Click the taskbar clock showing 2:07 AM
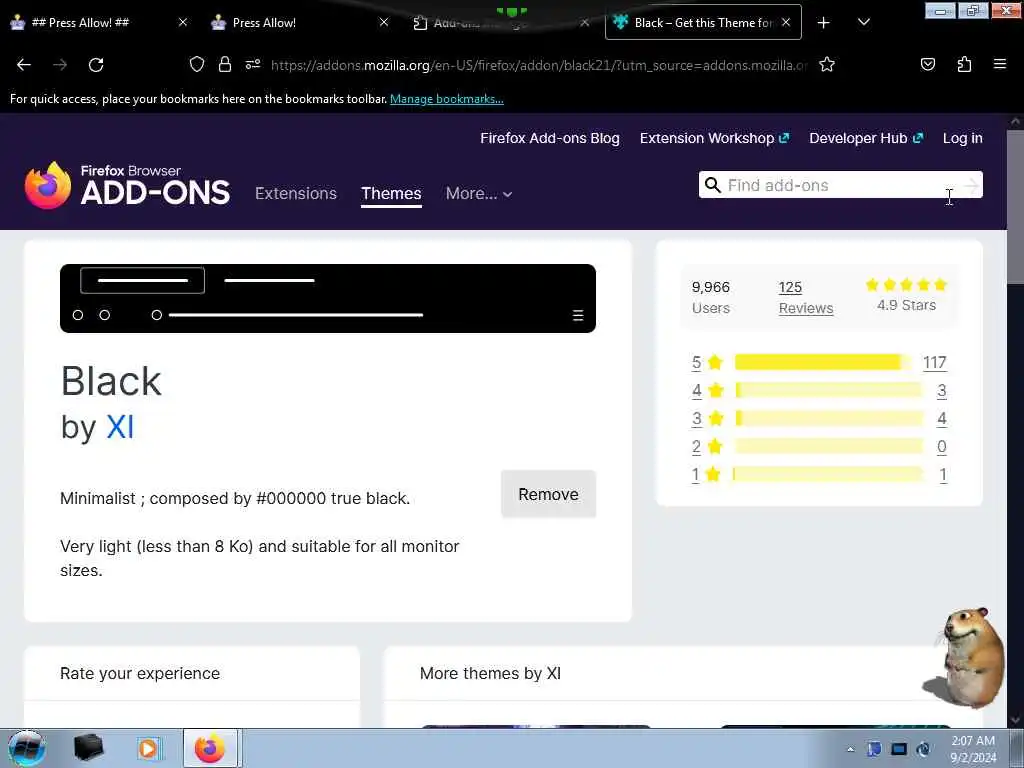Image resolution: width=1024 pixels, height=768 pixels. pos(973,749)
